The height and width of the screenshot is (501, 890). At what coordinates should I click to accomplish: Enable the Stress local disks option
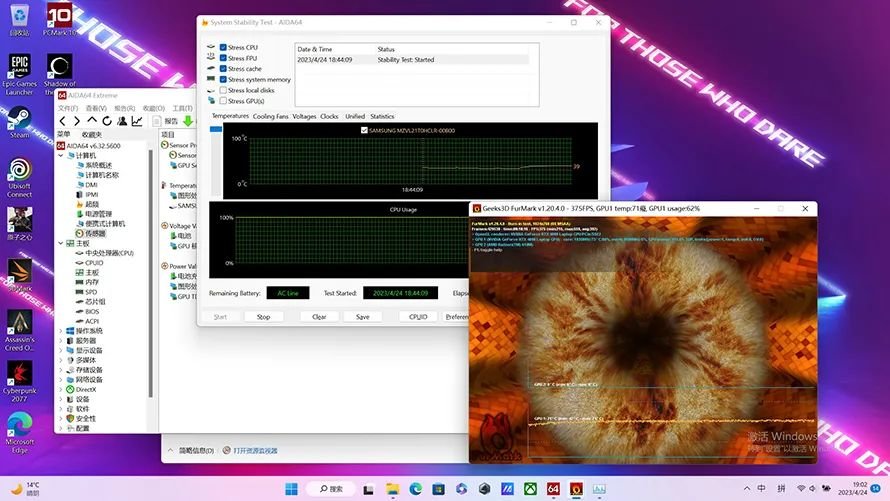(x=223, y=90)
